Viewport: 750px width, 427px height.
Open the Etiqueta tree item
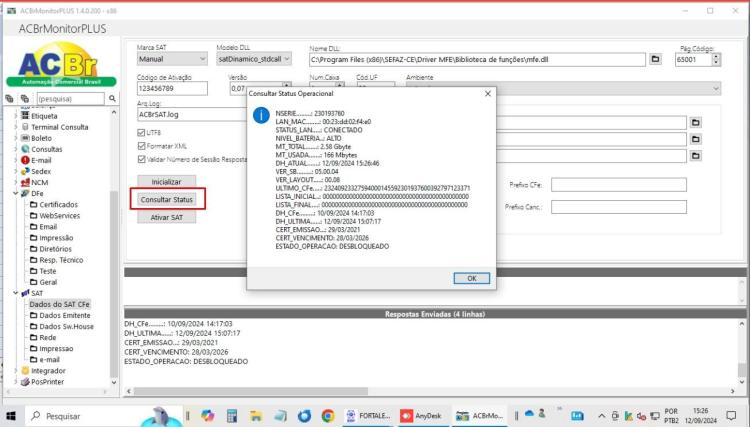point(44,116)
